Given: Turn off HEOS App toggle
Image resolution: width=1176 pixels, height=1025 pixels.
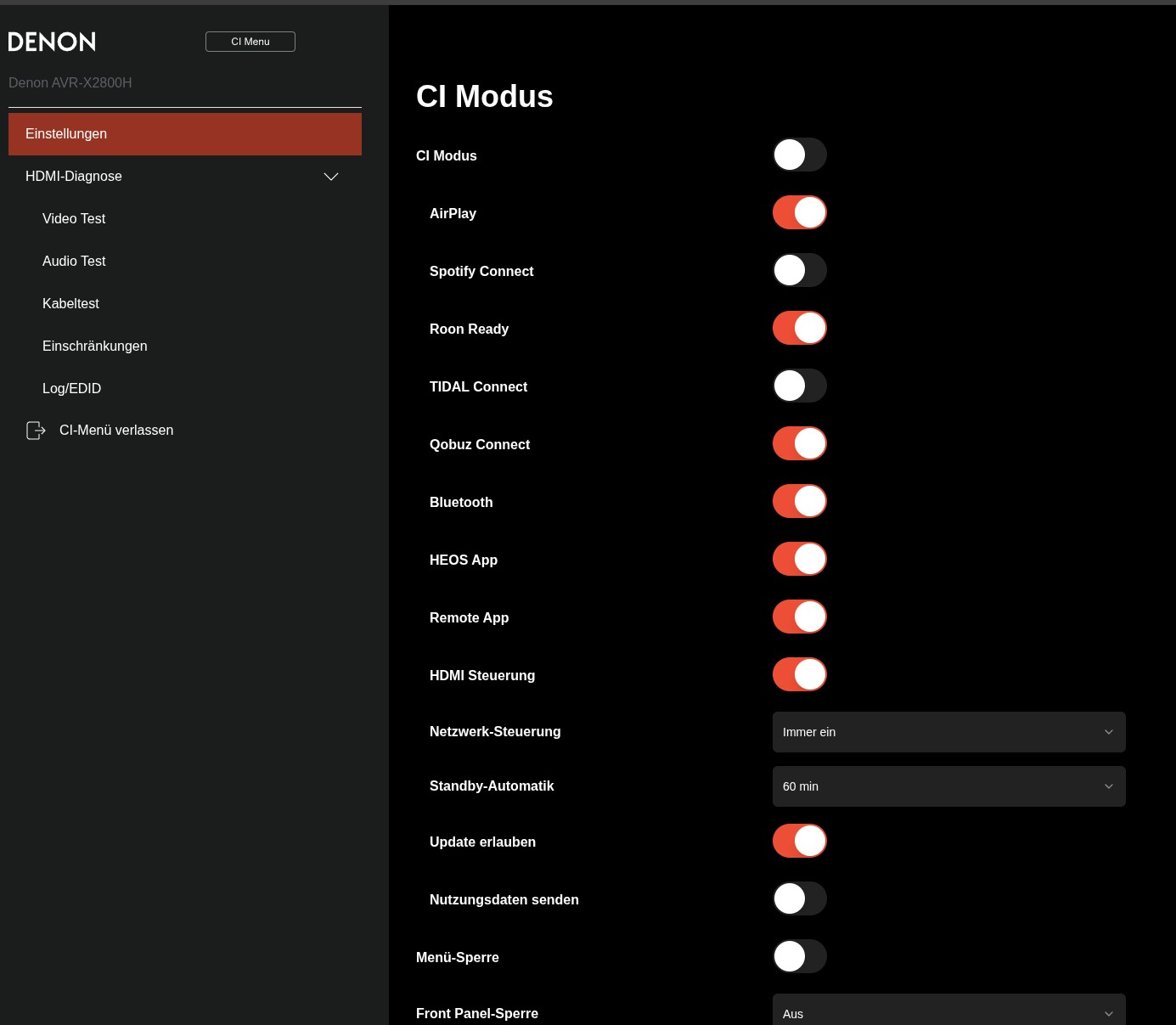Looking at the screenshot, I should [800, 559].
